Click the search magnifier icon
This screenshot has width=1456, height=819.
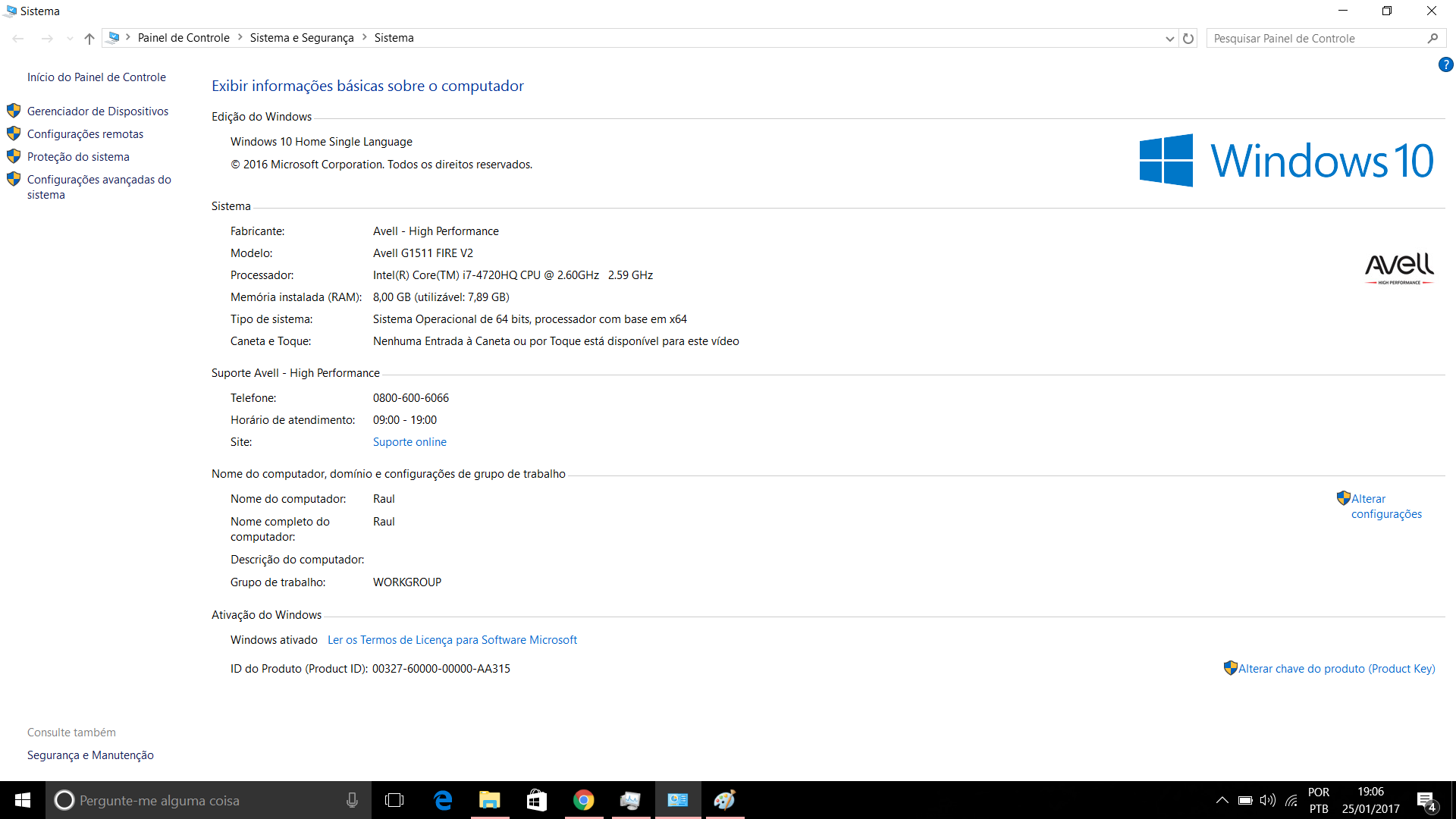1432,38
